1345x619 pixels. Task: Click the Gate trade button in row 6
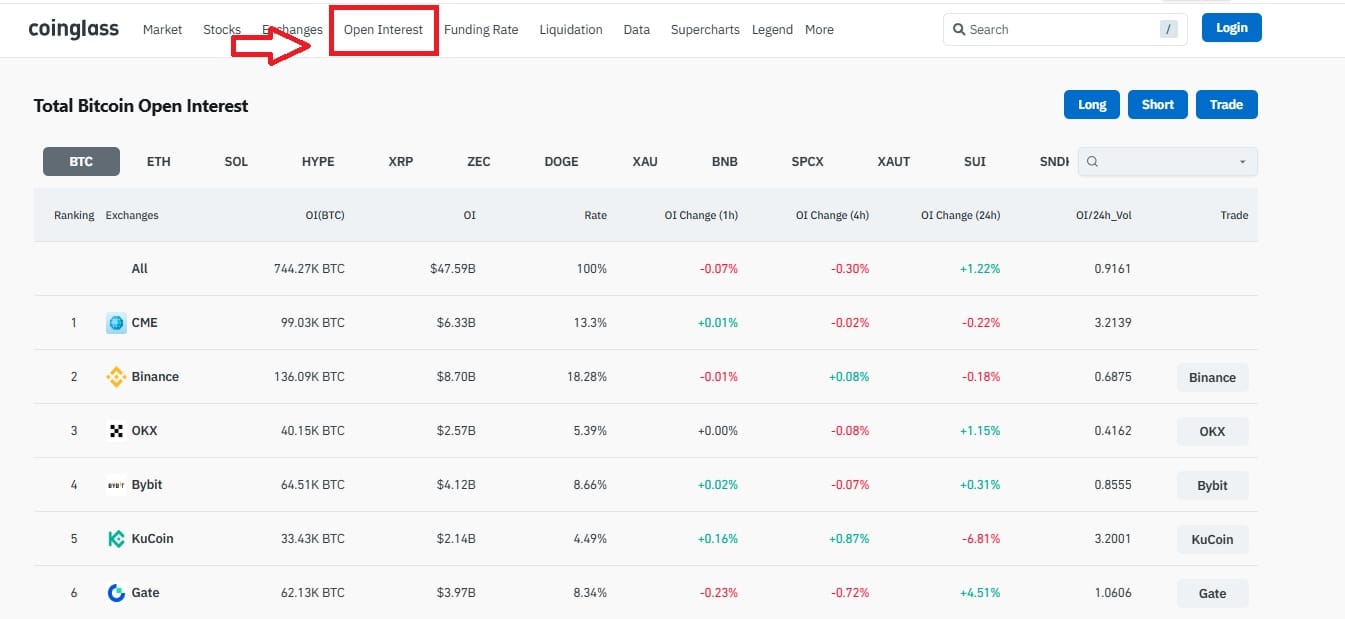click(1212, 594)
